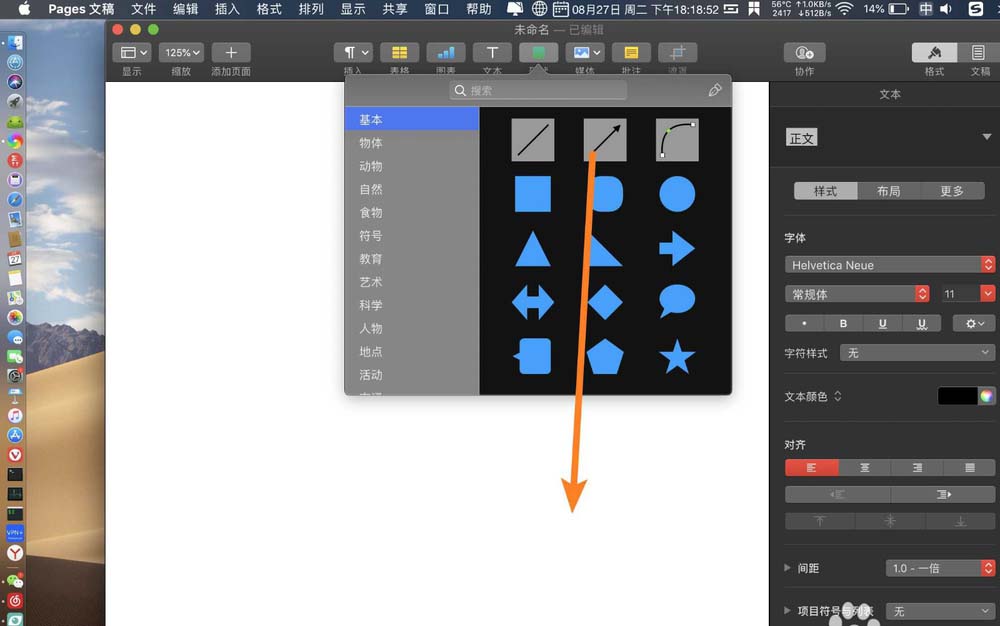Screen dimensions: 1000x626
Task: Open advanced text options gear menu
Action: pos(974,324)
